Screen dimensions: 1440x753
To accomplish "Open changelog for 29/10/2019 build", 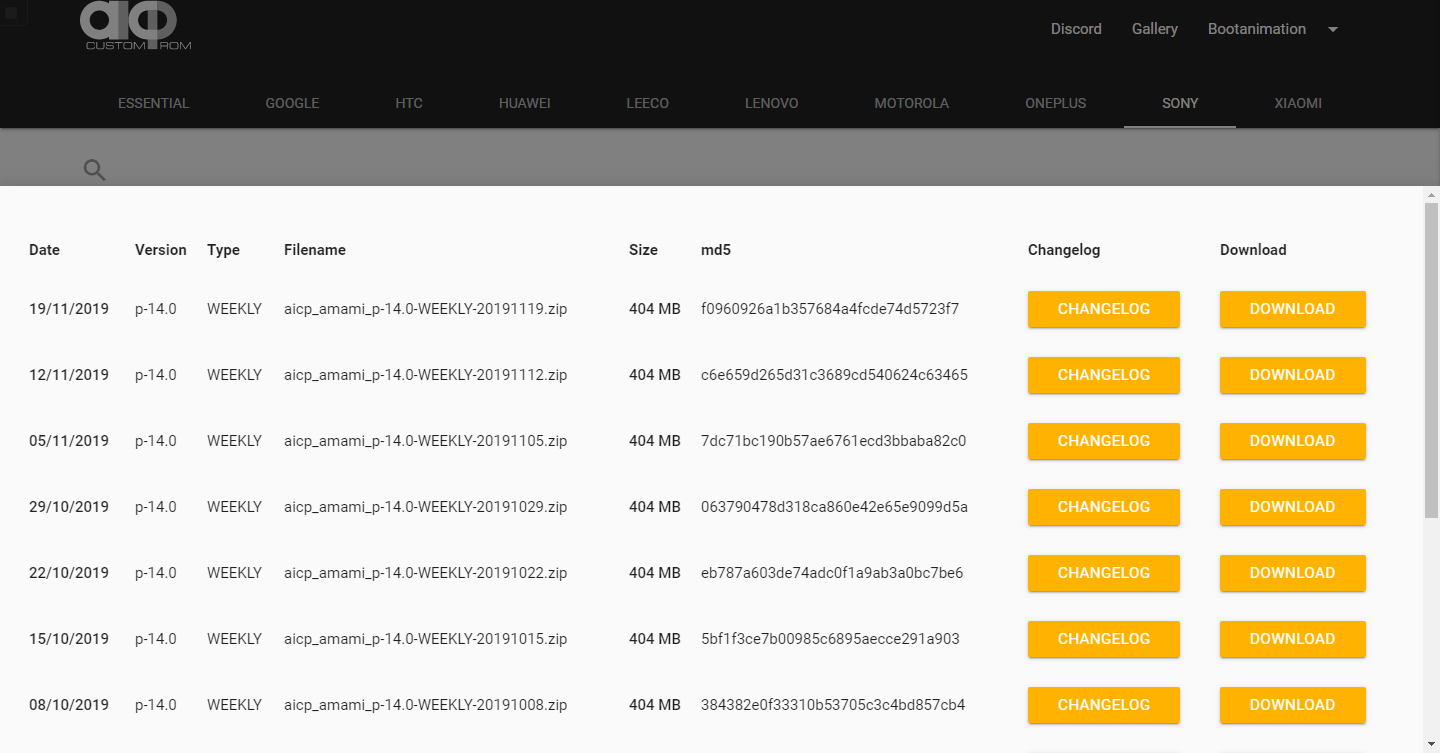I will 1104,507.
